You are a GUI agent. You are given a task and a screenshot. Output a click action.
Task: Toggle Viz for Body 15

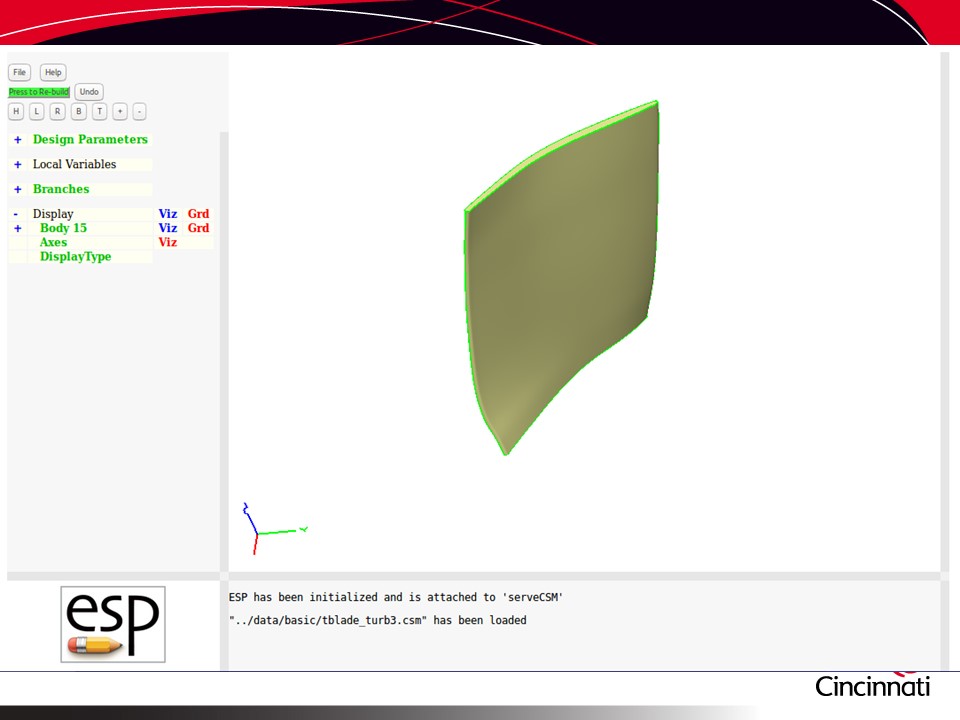pos(167,228)
